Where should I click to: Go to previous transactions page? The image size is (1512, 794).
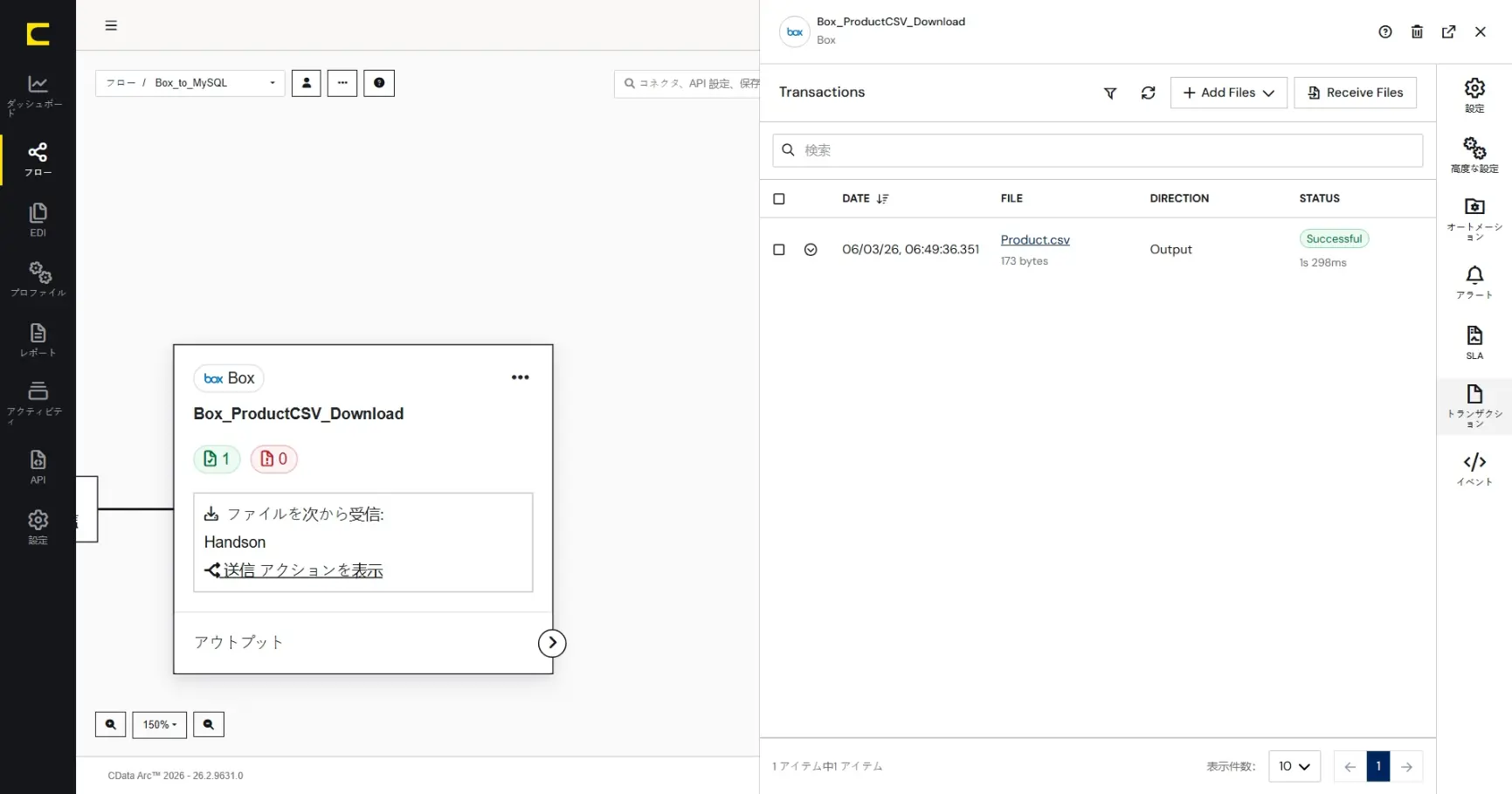point(1350,766)
